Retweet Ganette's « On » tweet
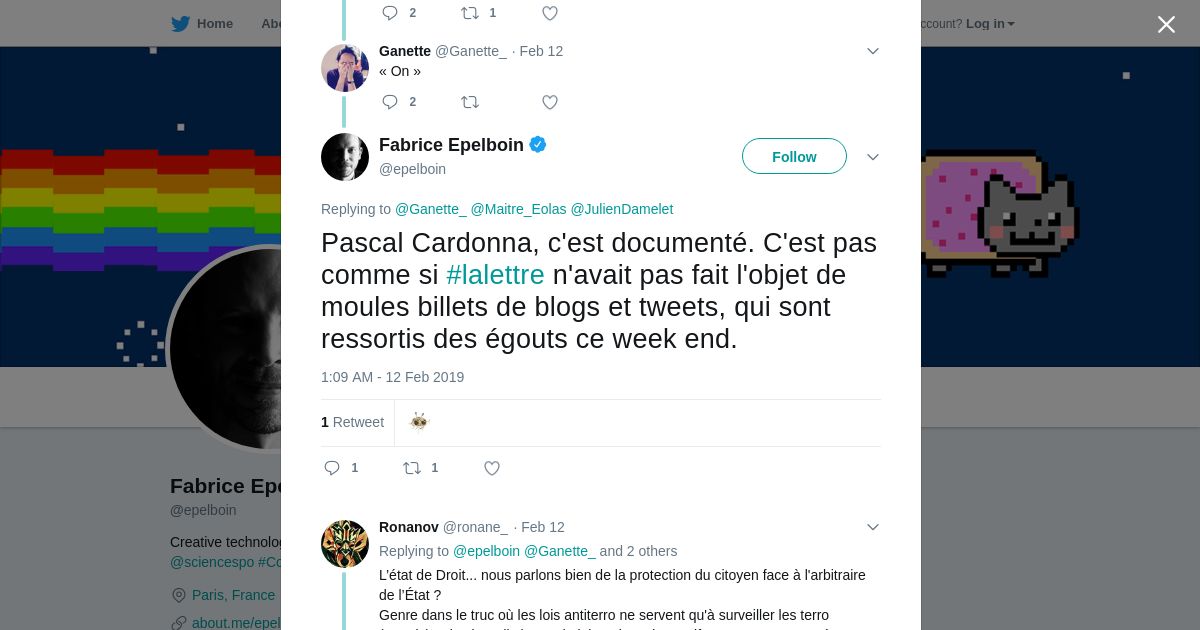The image size is (1200, 630). (470, 102)
